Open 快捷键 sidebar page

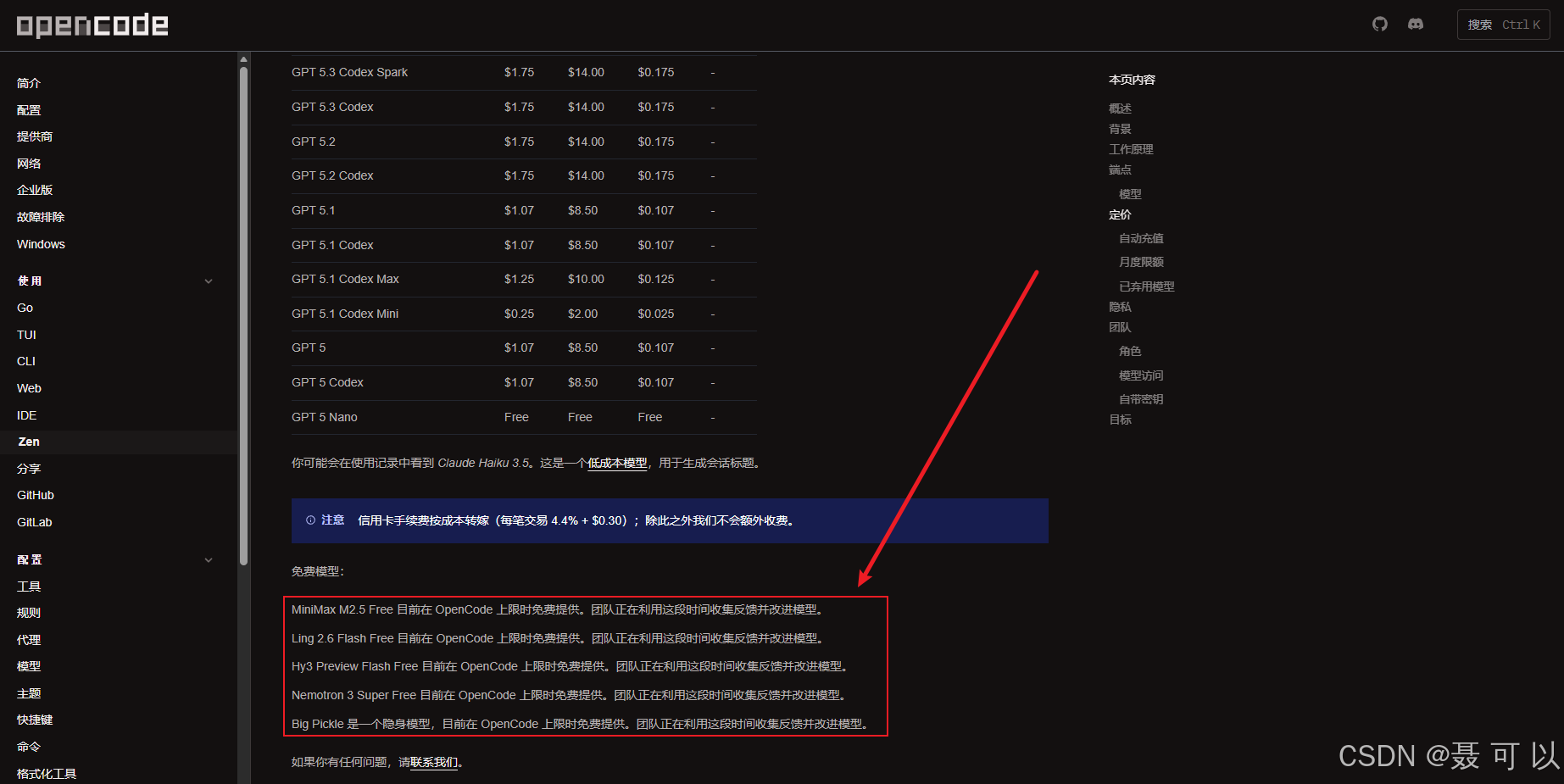35,720
